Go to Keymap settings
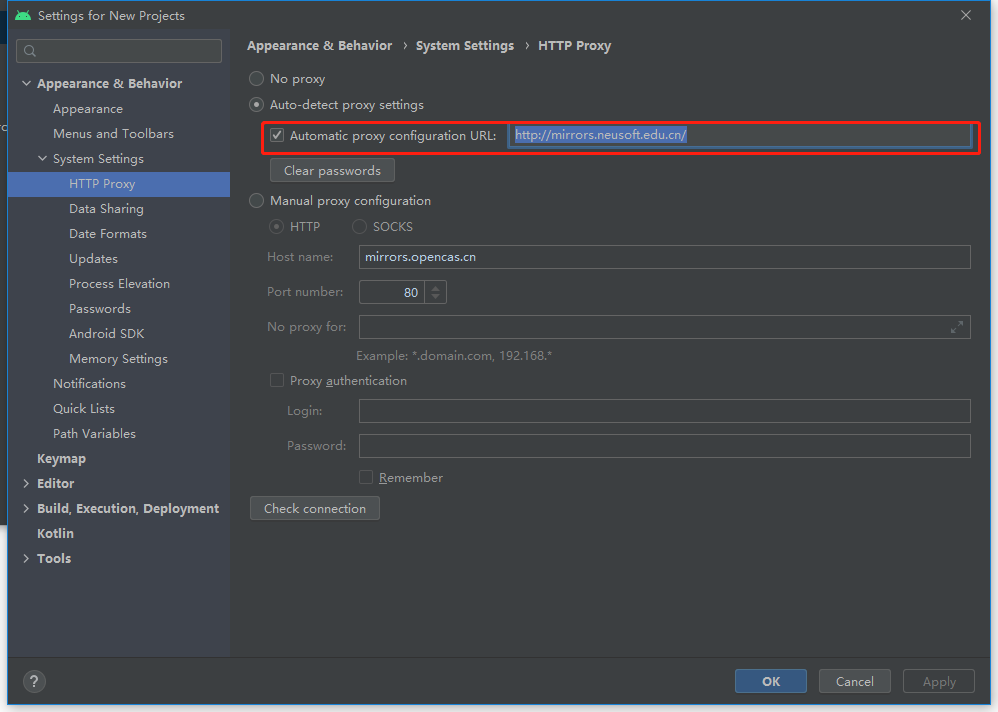The width and height of the screenshot is (998, 712). (61, 459)
